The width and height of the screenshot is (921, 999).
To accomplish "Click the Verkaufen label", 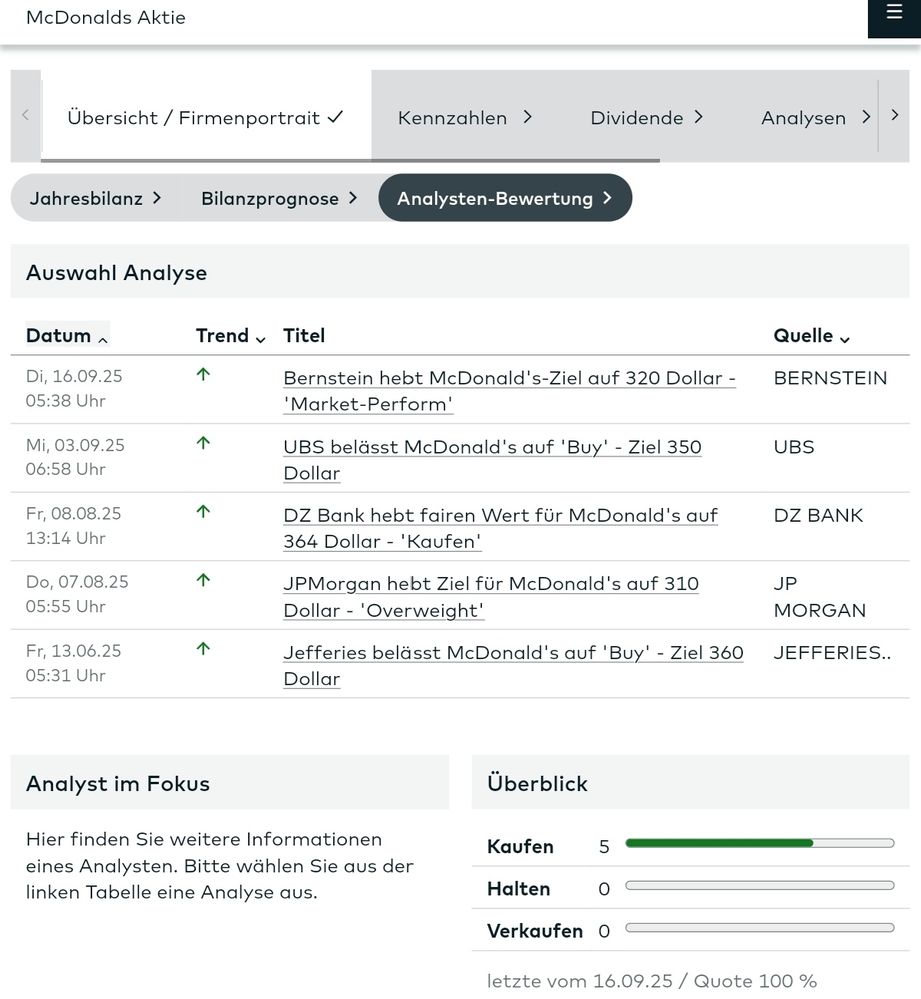I will click(x=534, y=931).
